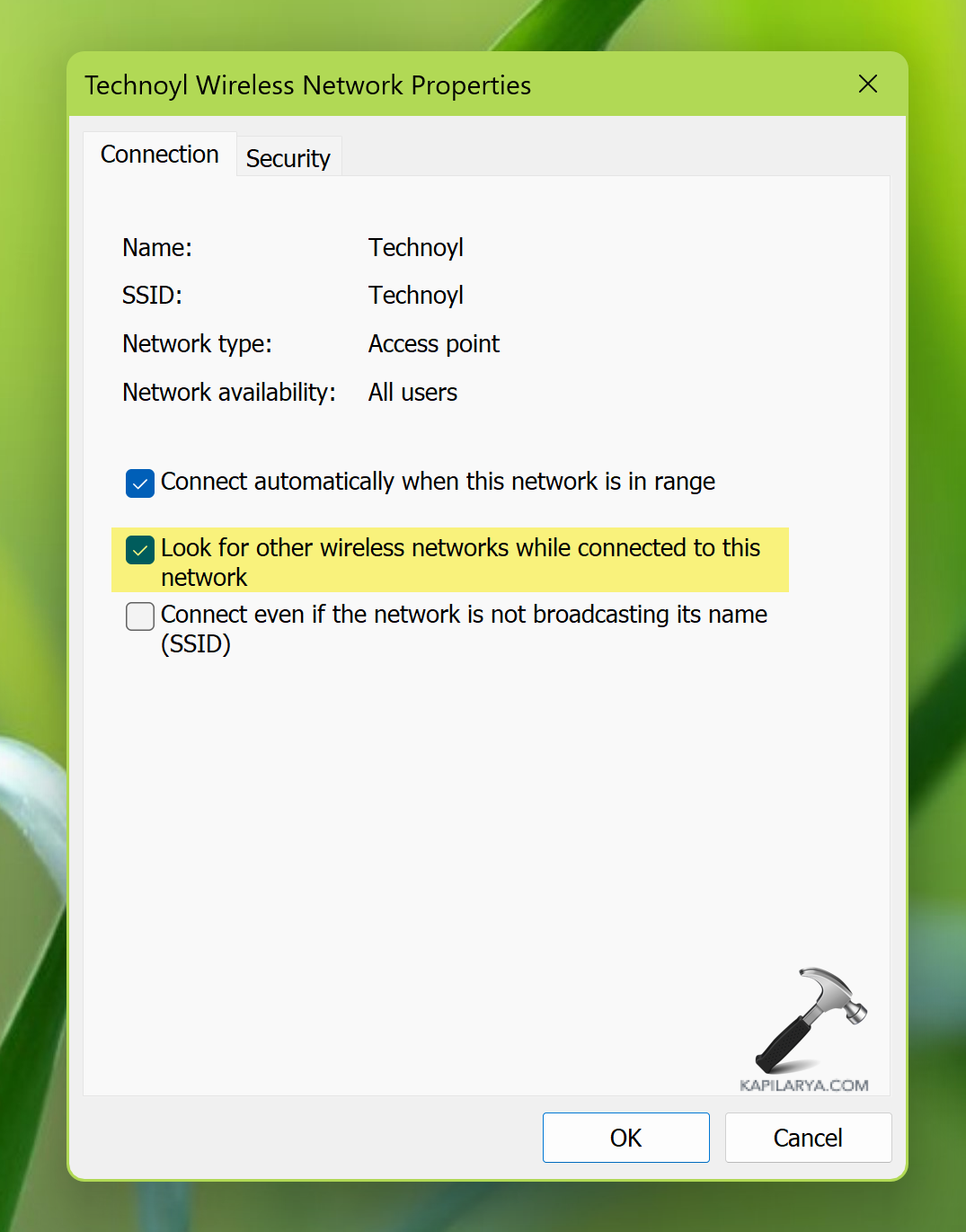
Task: Uncheck the Look for other wireless networks box
Action: tap(140, 549)
